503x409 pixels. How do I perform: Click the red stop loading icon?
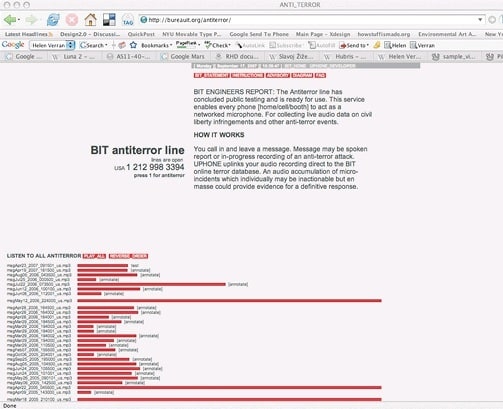click(72, 20)
